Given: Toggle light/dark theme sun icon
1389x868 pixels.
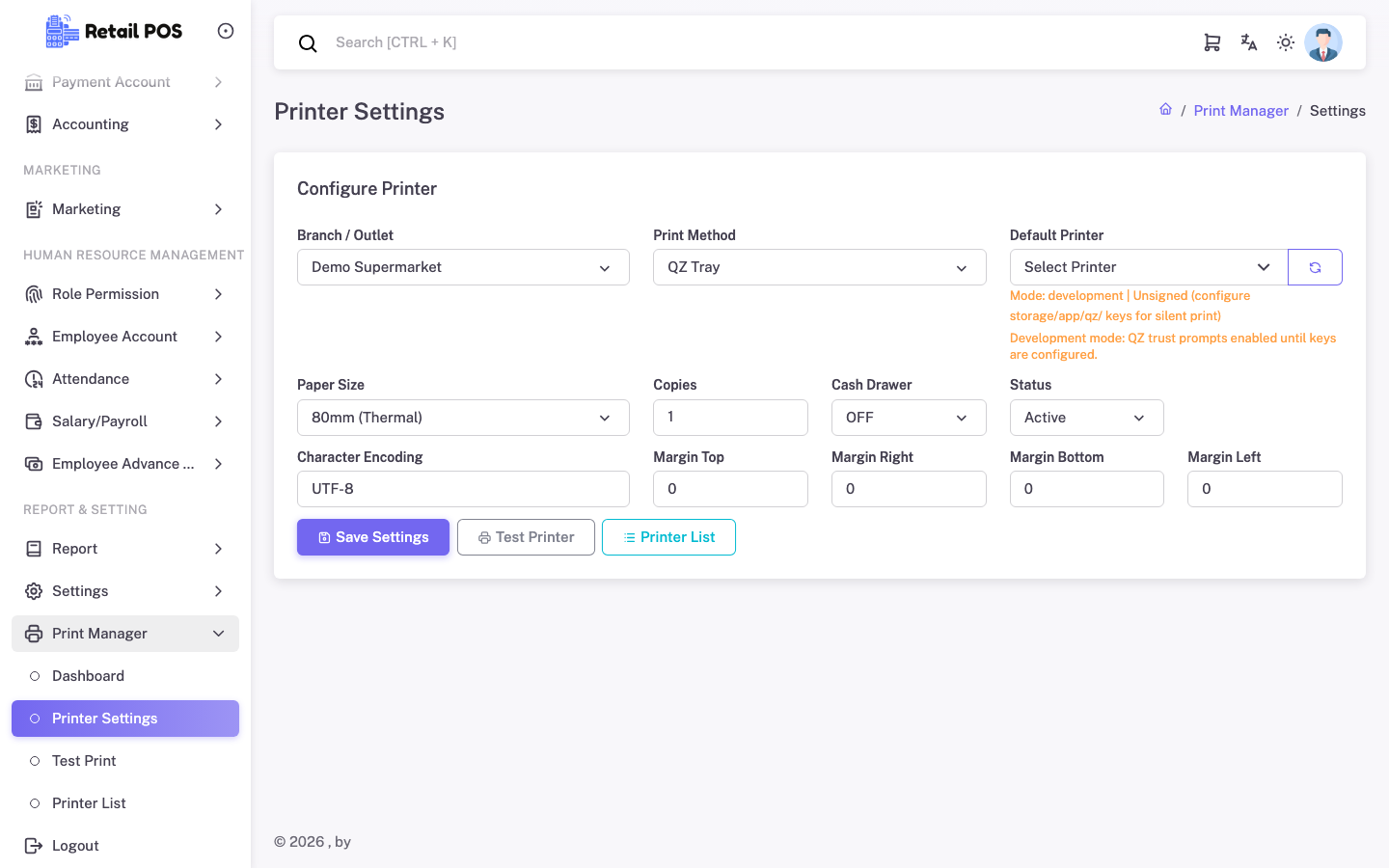Looking at the screenshot, I should (x=1286, y=42).
